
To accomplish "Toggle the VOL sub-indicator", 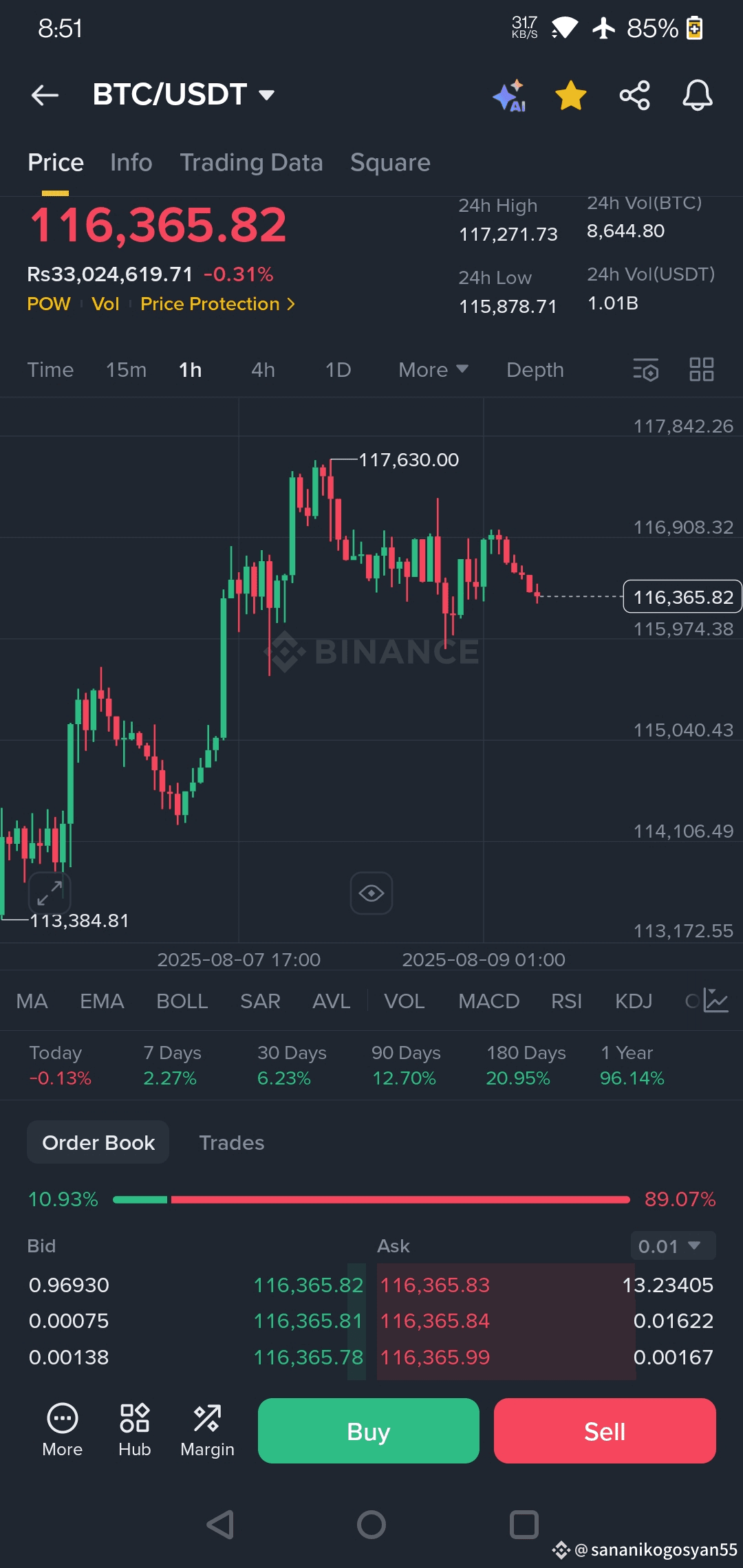I will pos(404,1001).
